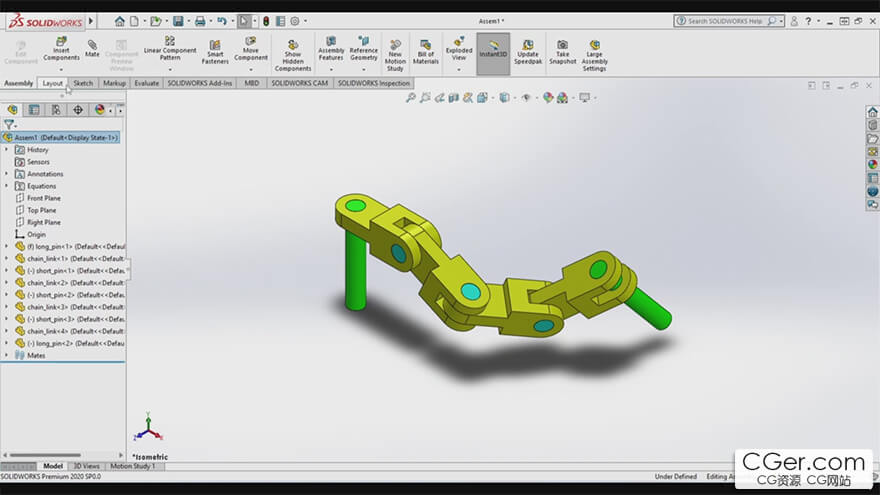Open Assembly Features tool

click(x=331, y=48)
